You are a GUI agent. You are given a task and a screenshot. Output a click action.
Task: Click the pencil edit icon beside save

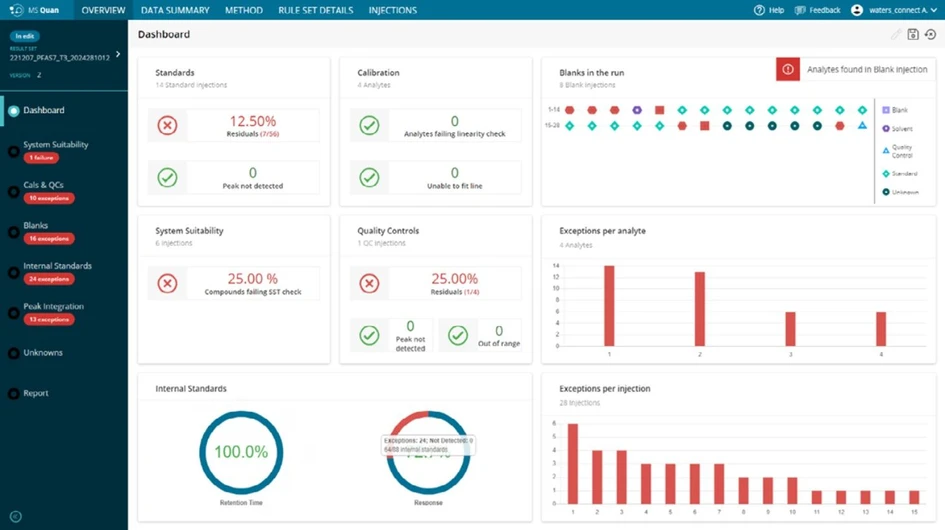(896, 34)
